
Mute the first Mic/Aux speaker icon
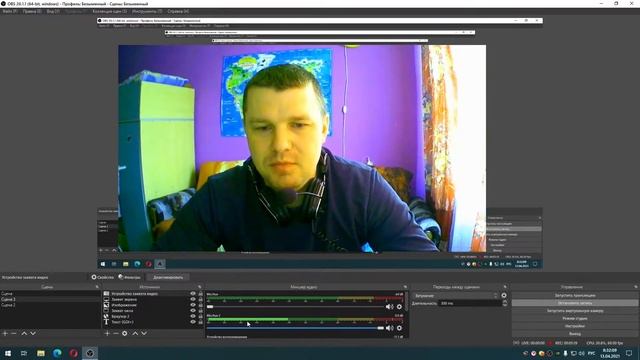coord(390,307)
